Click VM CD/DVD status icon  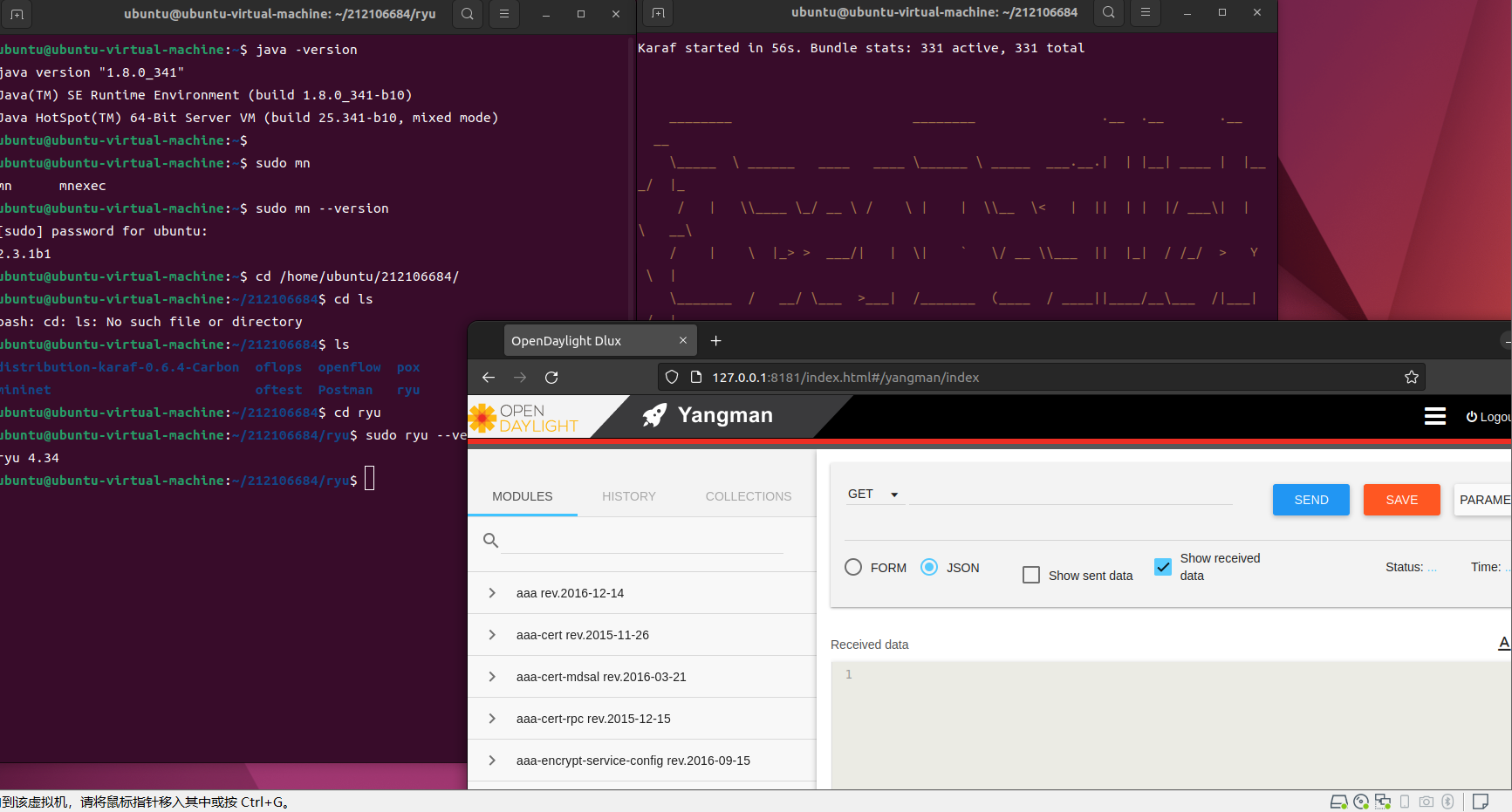point(1361,802)
